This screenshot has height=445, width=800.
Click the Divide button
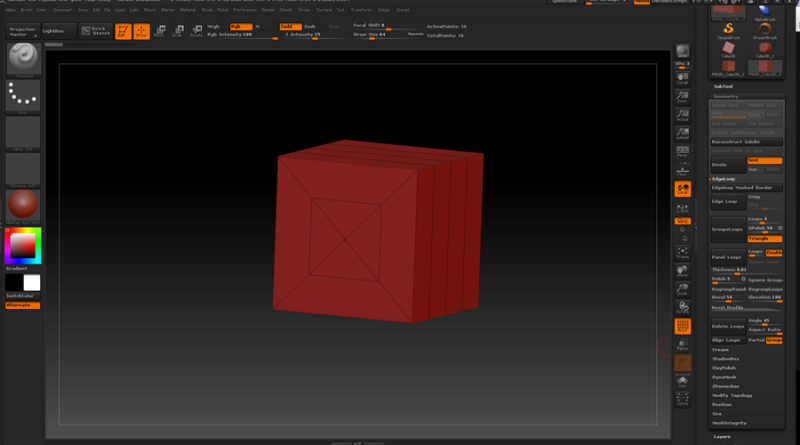[x=728, y=165]
